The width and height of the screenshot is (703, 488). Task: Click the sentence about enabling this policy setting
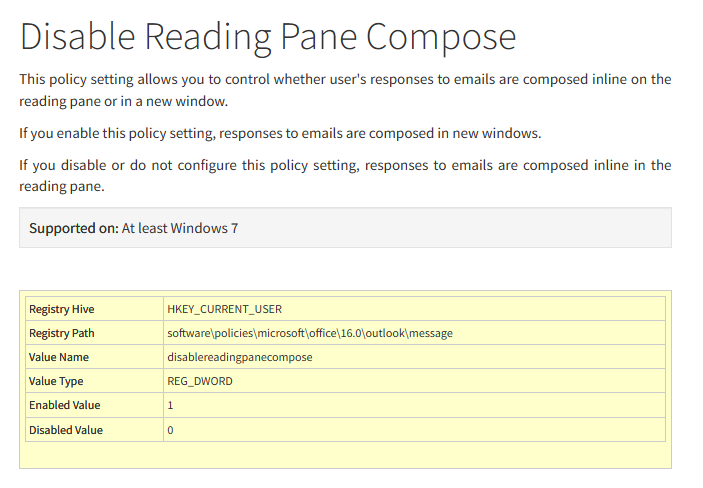(280, 134)
